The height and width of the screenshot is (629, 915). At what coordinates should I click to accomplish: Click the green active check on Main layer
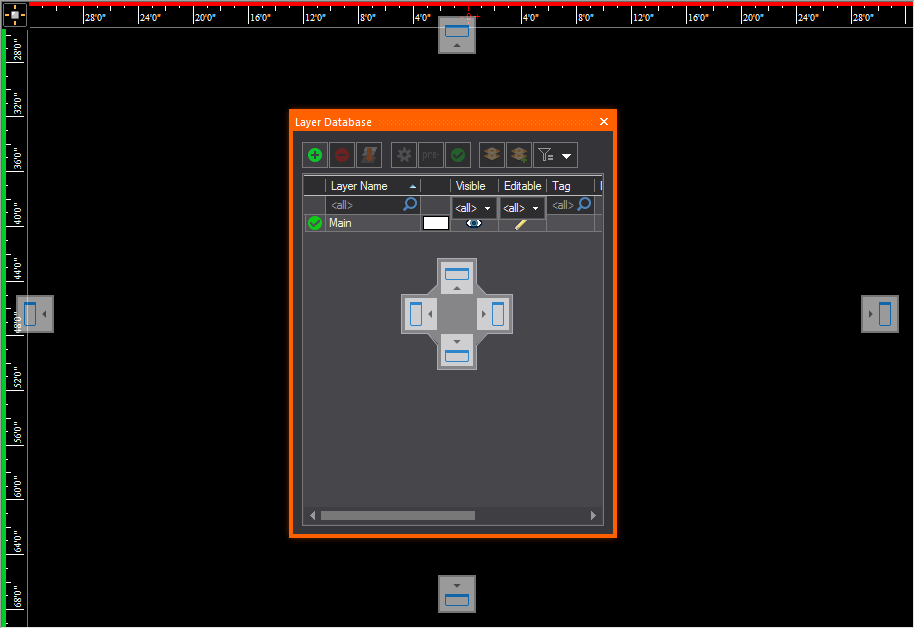[315, 224]
